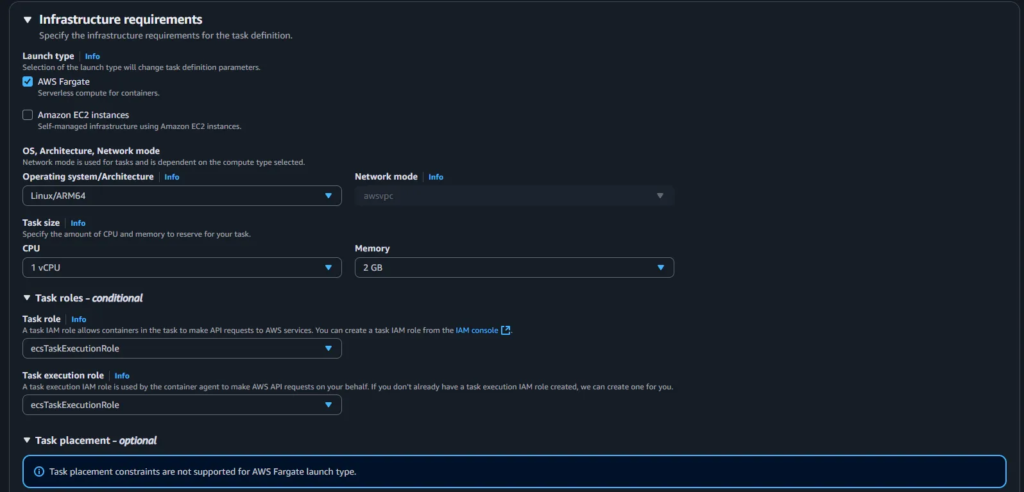Open Info link next to Task size
This screenshot has width=1024, height=492.
pos(78,223)
